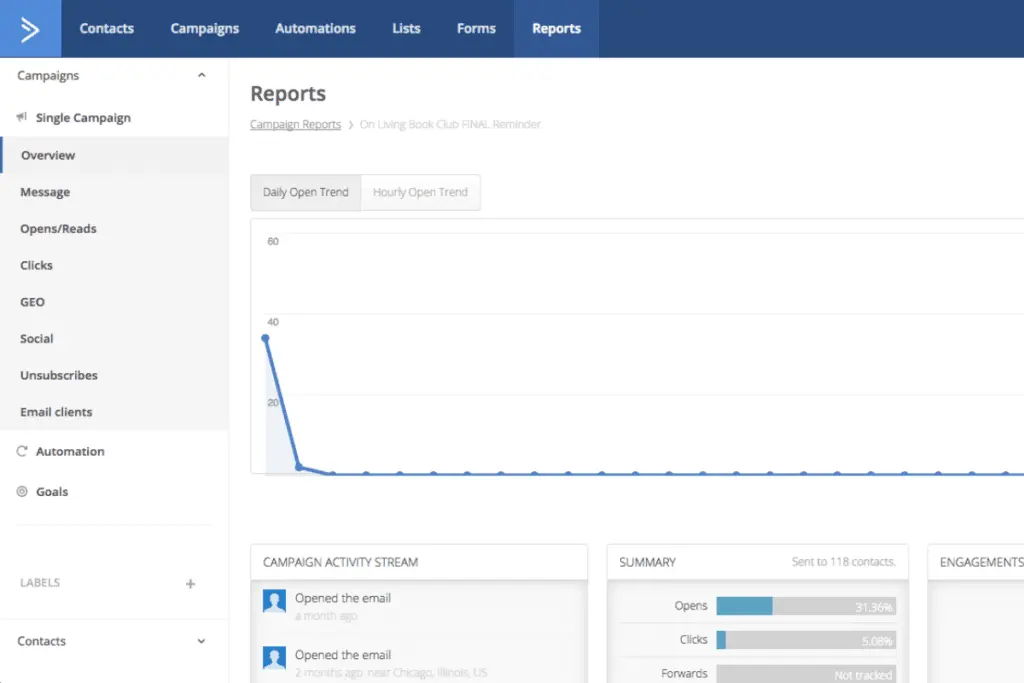This screenshot has height=683, width=1024.
Task: Open the Contacts top menu
Action: [x=106, y=29]
